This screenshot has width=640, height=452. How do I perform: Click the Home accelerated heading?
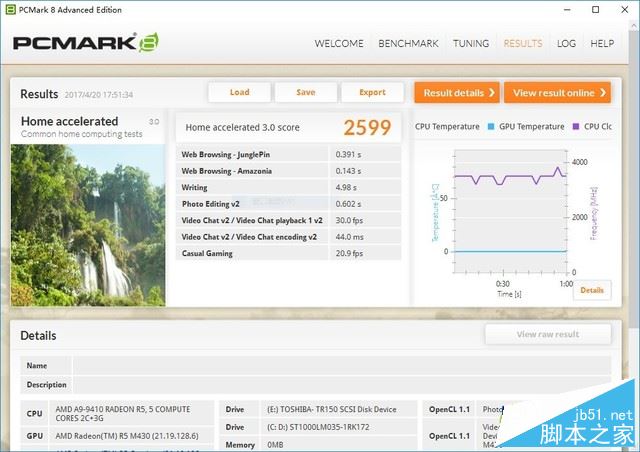point(69,121)
